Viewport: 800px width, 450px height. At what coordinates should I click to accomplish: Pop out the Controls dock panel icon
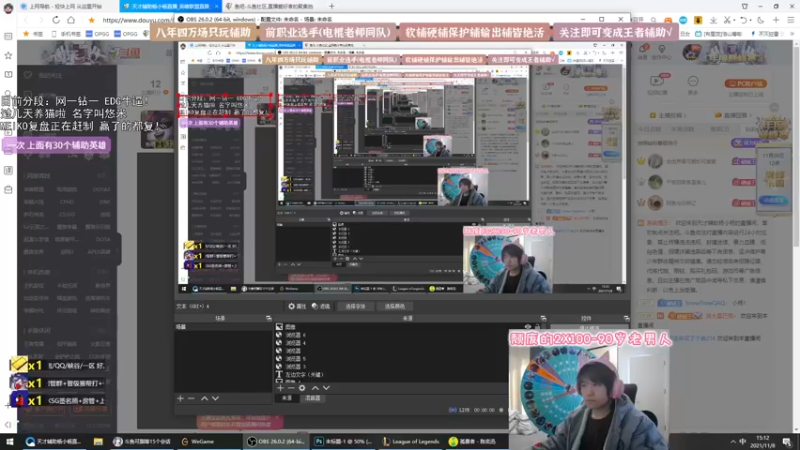click(x=626, y=318)
